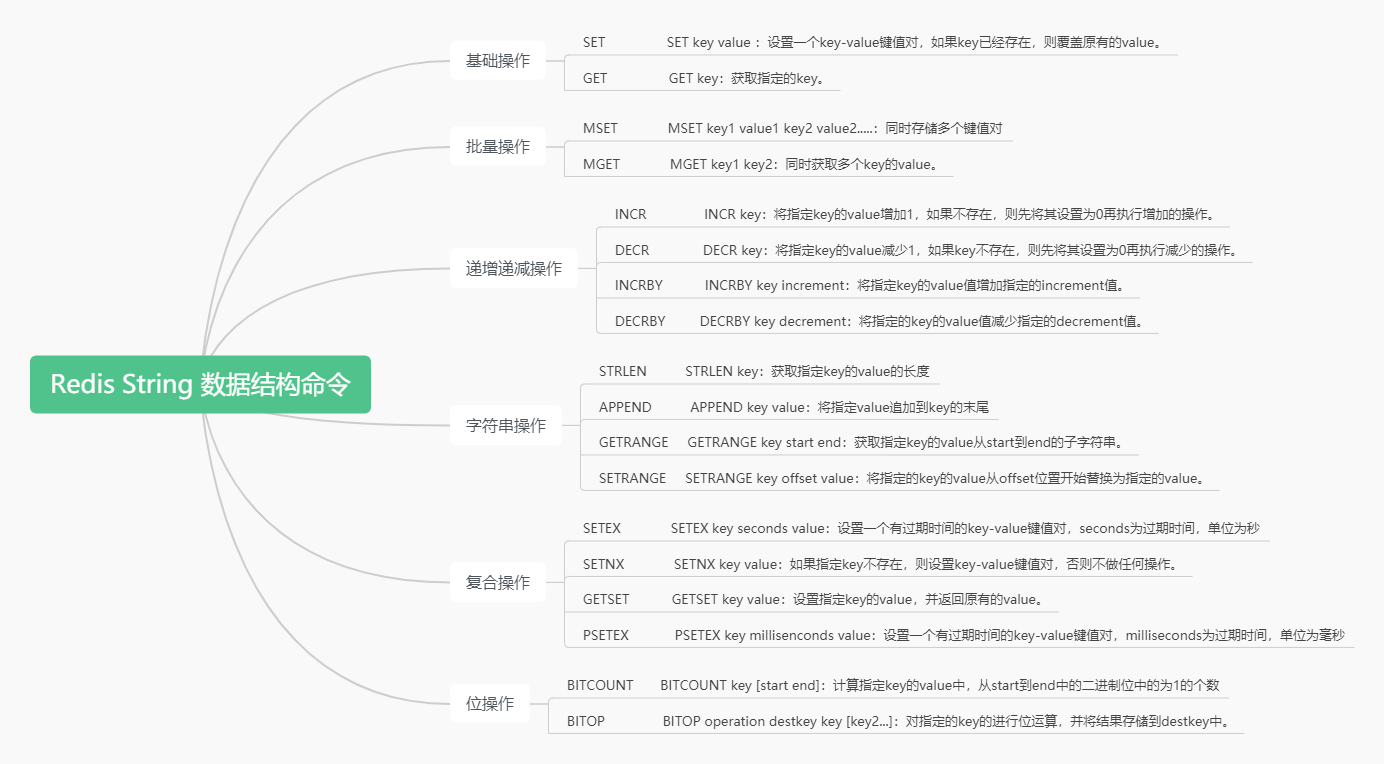1384x764 pixels.
Task: Click the short MGET label under 批量操作
Action: click(x=601, y=164)
